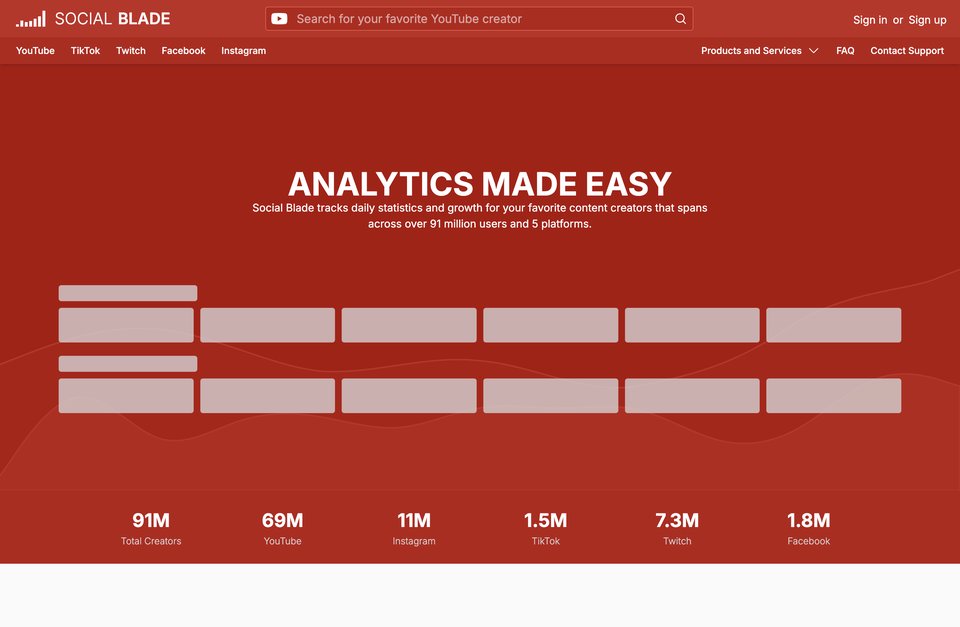
Task: Click the 7.3M Twitch stat
Action: (677, 528)
